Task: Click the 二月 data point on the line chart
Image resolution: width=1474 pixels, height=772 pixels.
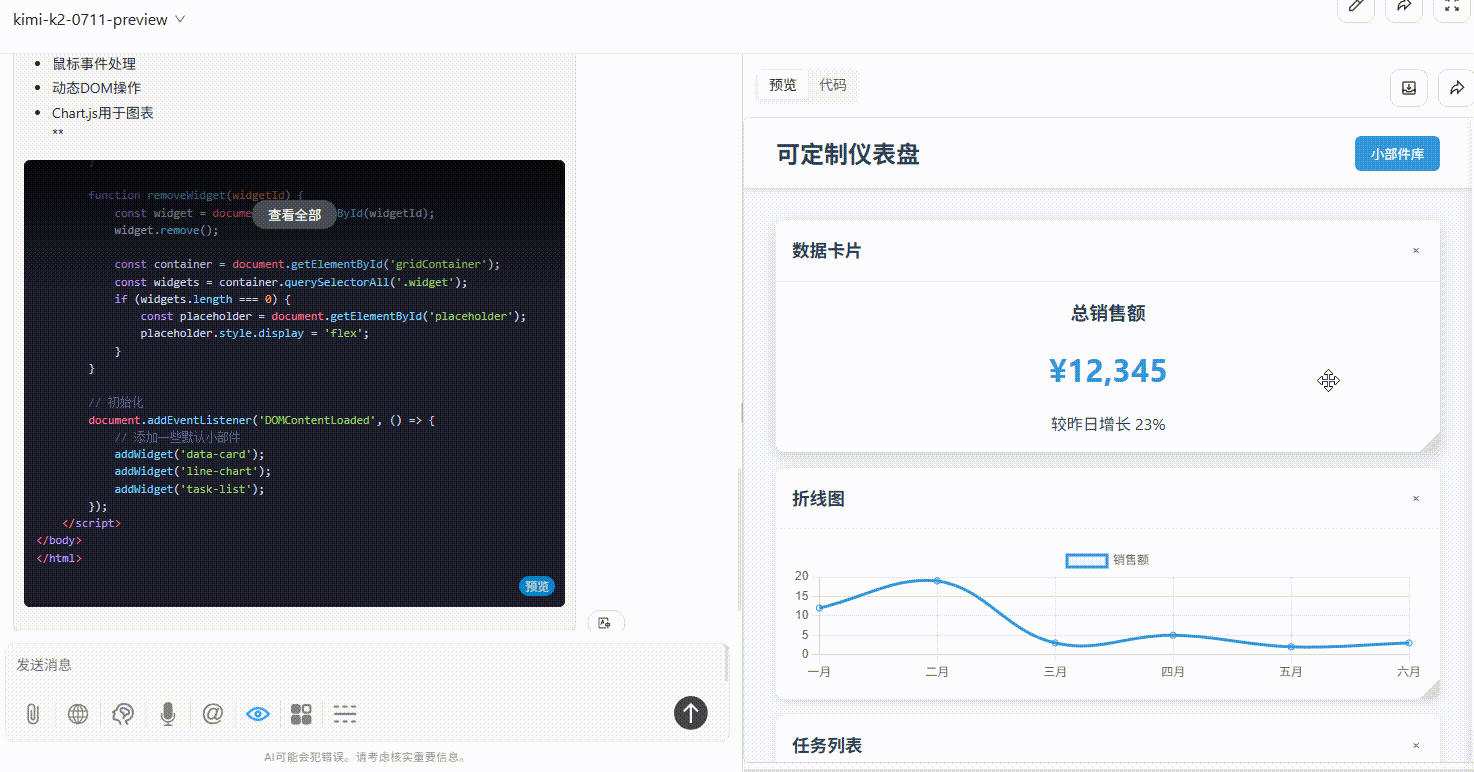Action: (x=937, y=580)
